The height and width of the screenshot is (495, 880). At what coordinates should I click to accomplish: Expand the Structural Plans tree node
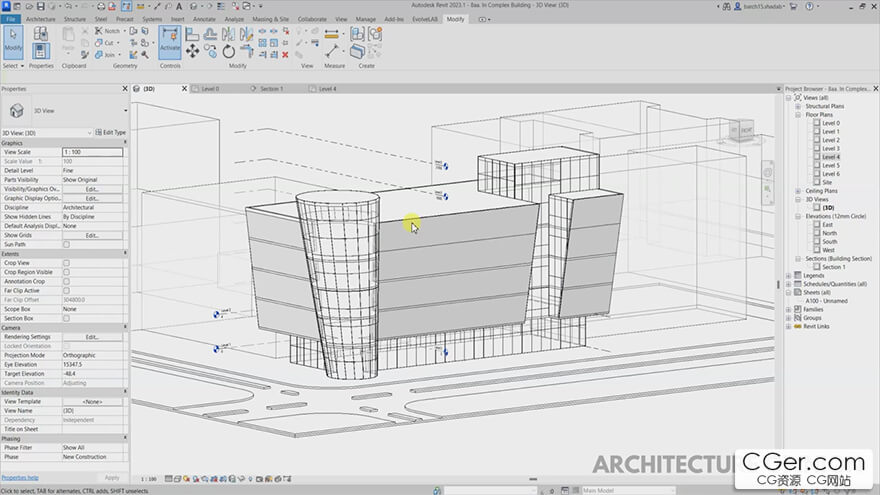(798, 106)
